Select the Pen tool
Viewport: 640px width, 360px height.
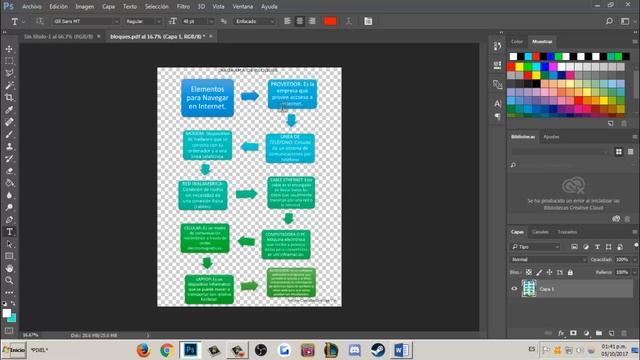coord(9,220)
